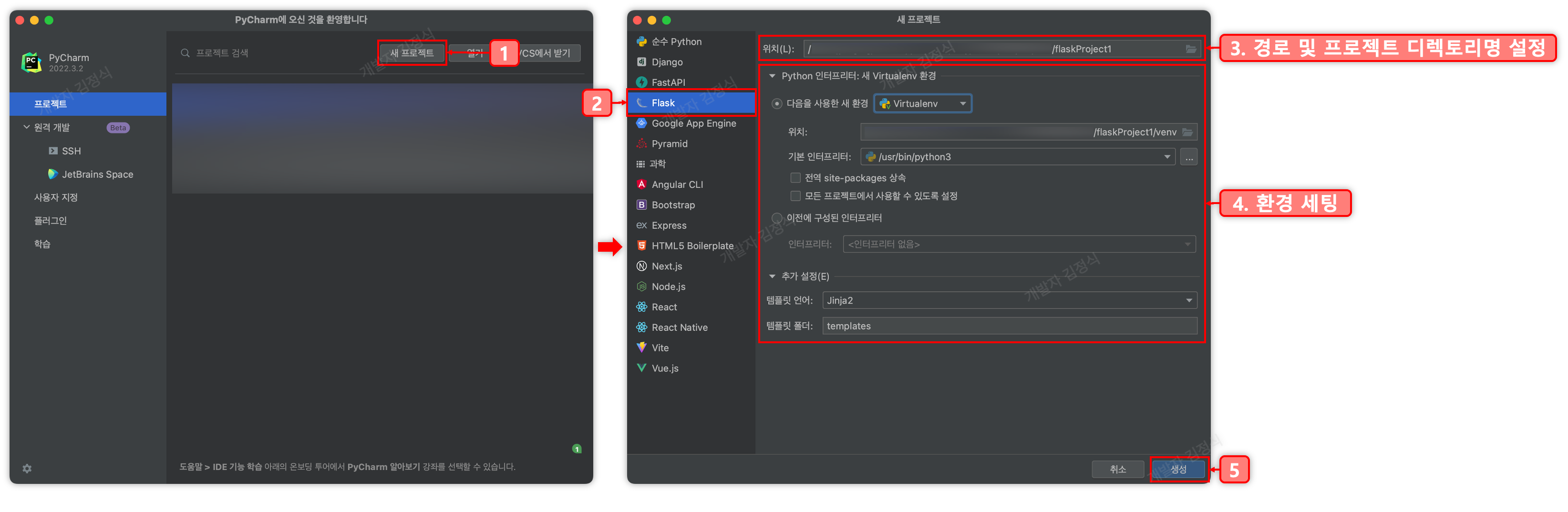Click the Next.js N icon
This screenshot has height=512, width=1568.
point(641,266)
